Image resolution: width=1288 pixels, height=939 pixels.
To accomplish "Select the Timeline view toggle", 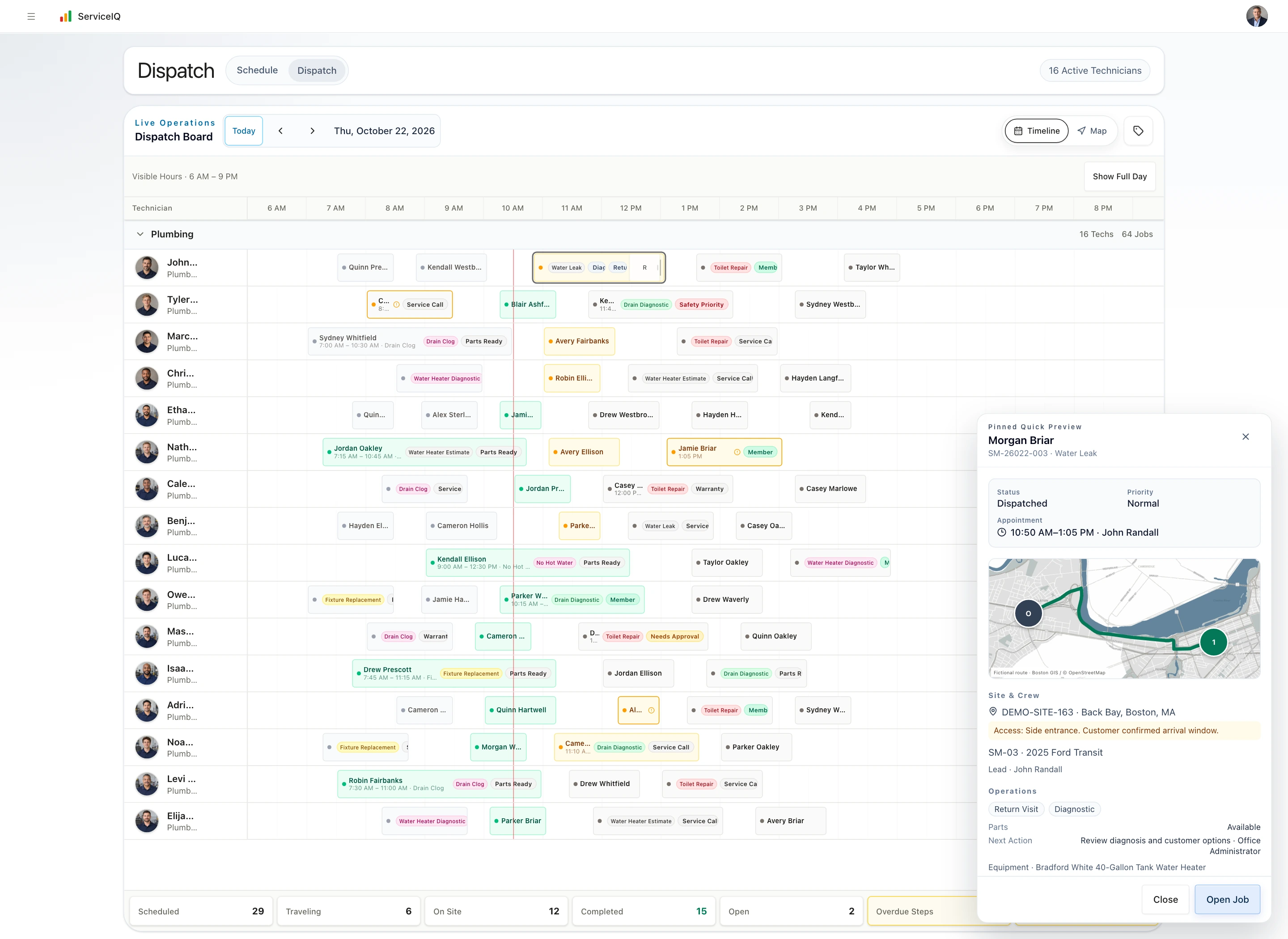I will (x=1037, y=131).
